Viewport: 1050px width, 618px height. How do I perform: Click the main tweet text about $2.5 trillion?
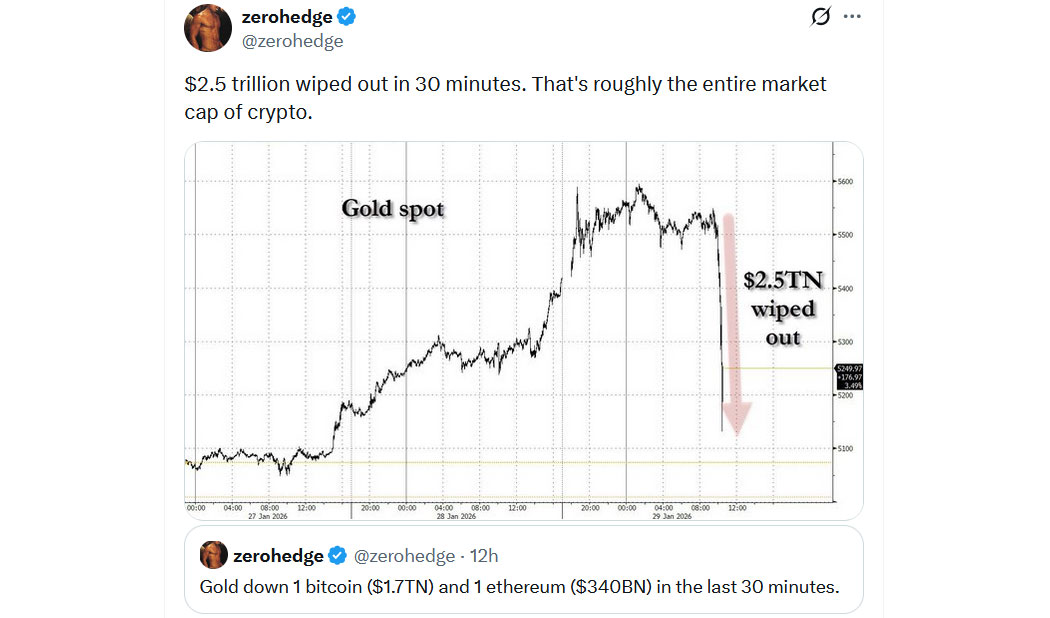pos(505,98)
